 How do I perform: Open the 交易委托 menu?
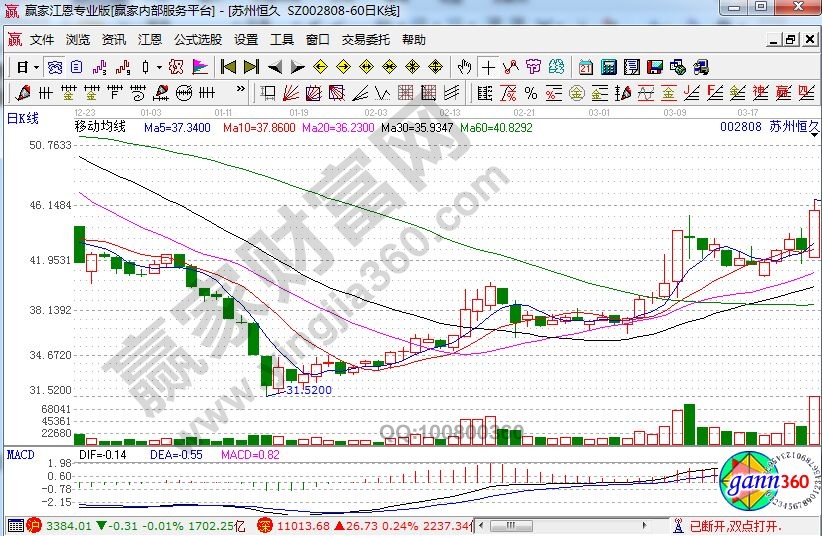(365, 40)
